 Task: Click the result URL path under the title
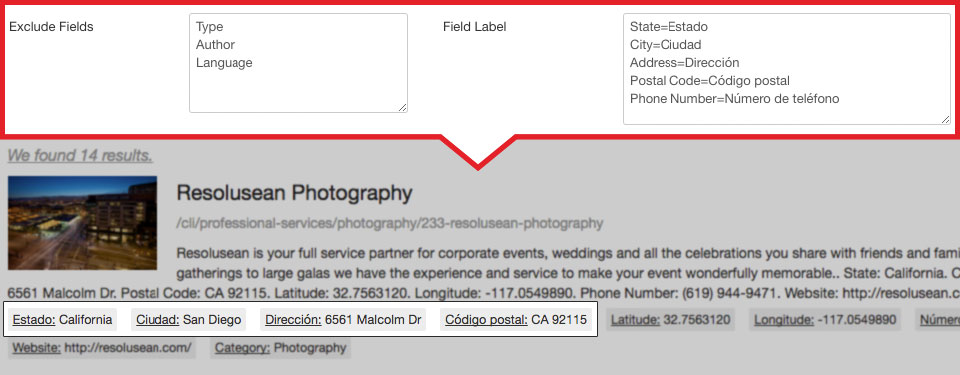(390, 223)
